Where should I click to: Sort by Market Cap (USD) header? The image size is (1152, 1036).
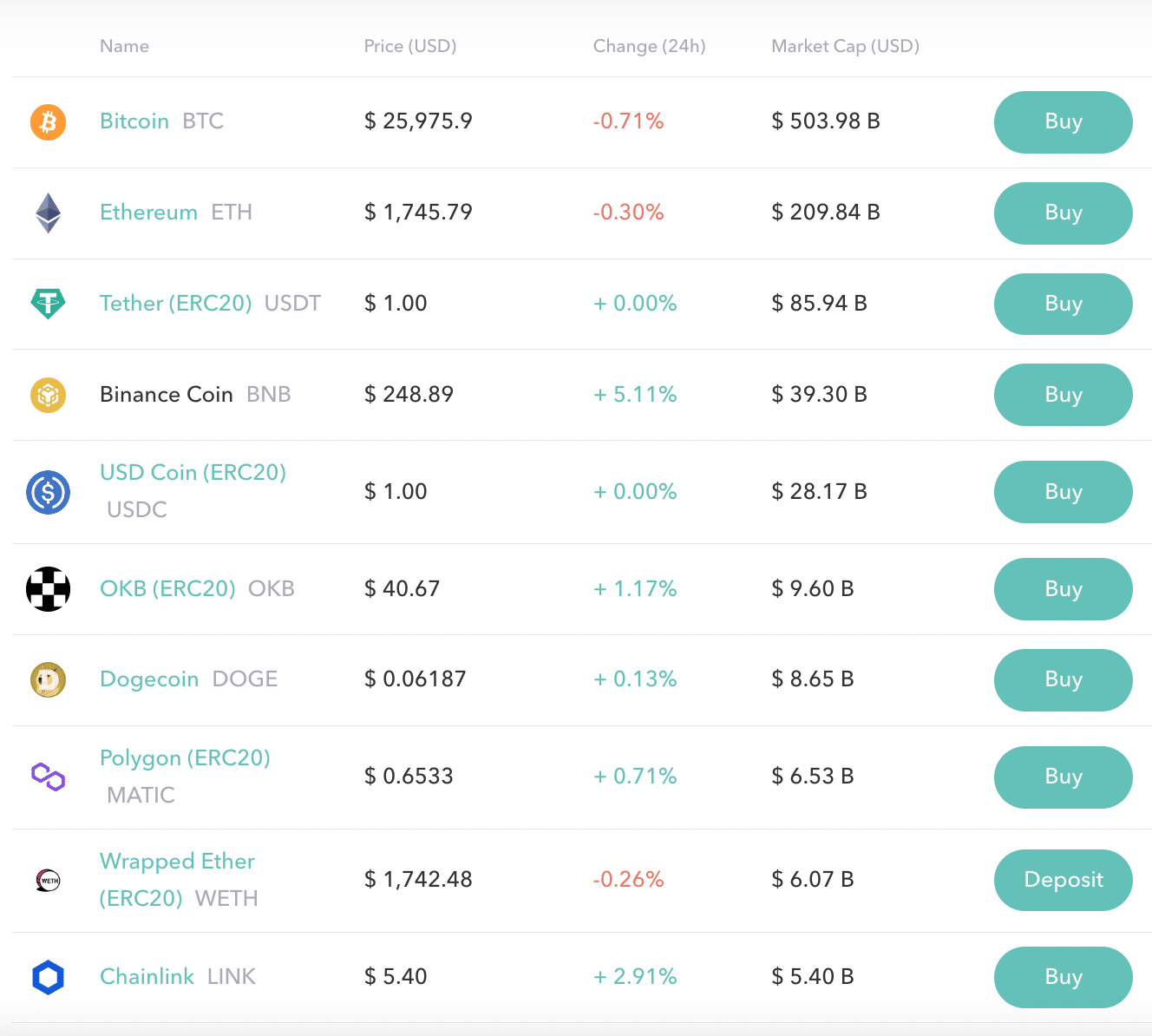(x=845, y=46)
